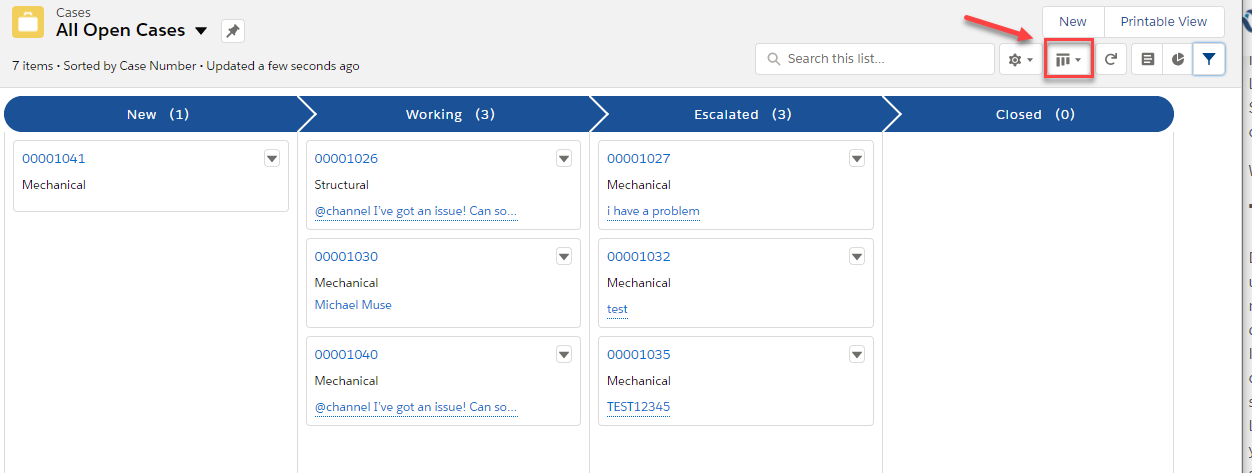Open case 00001027
Viewport: 1252px width, 473px height.
coord(638,158)
